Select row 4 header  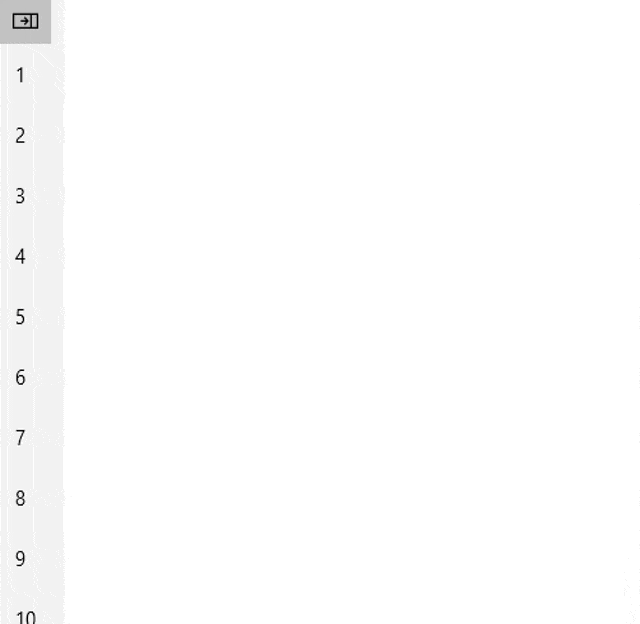tap(32, 256)
